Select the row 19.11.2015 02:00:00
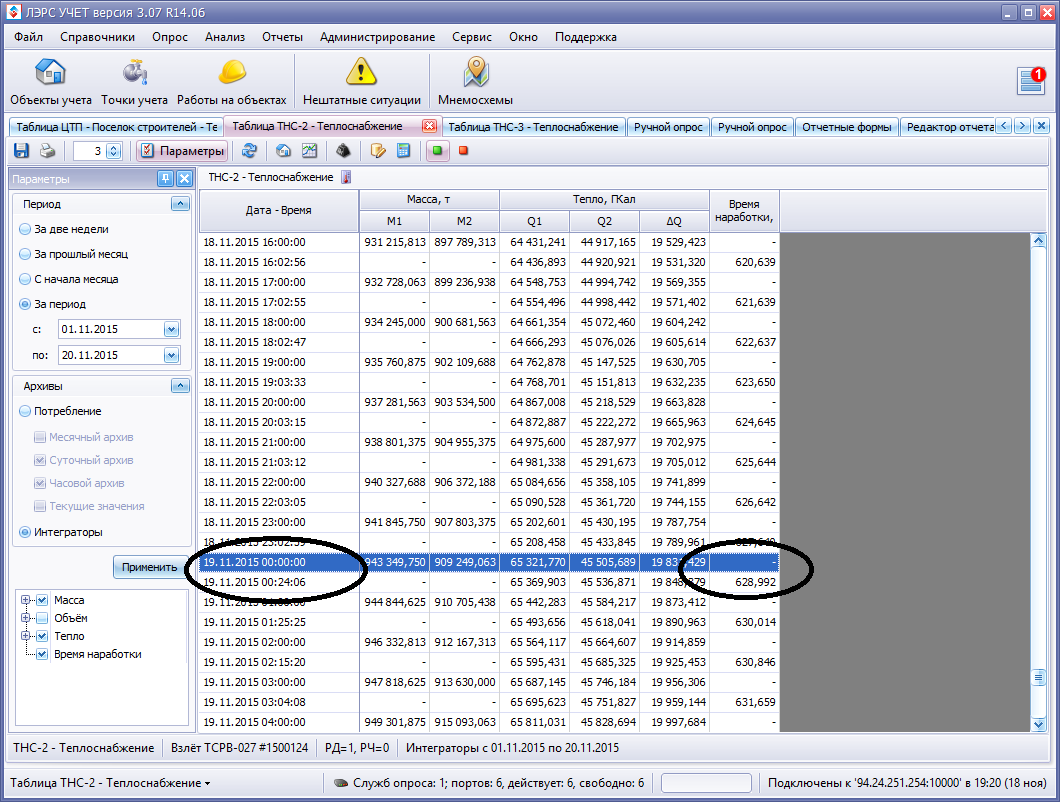This screenshot has height=802, width=1060. coord(489,642)
